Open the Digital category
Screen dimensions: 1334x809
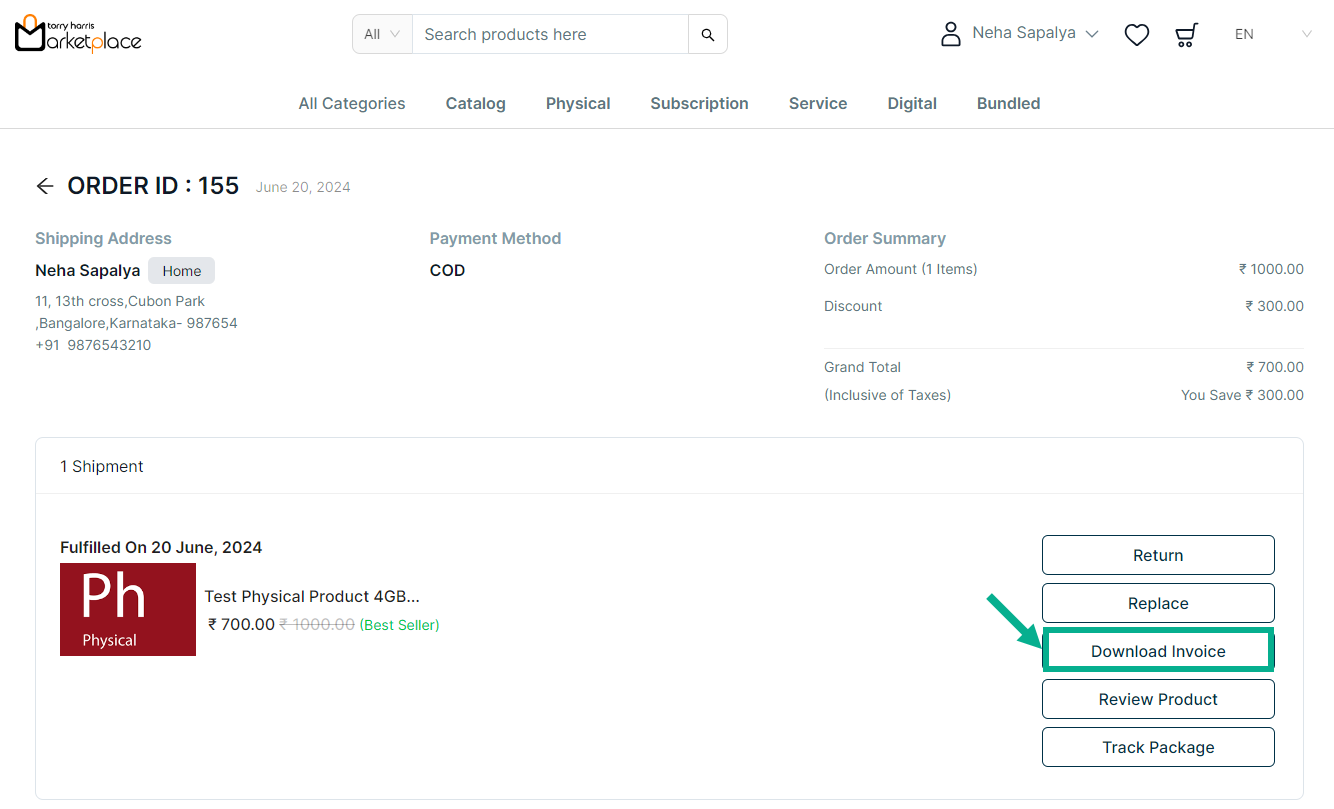coord(912,104)
